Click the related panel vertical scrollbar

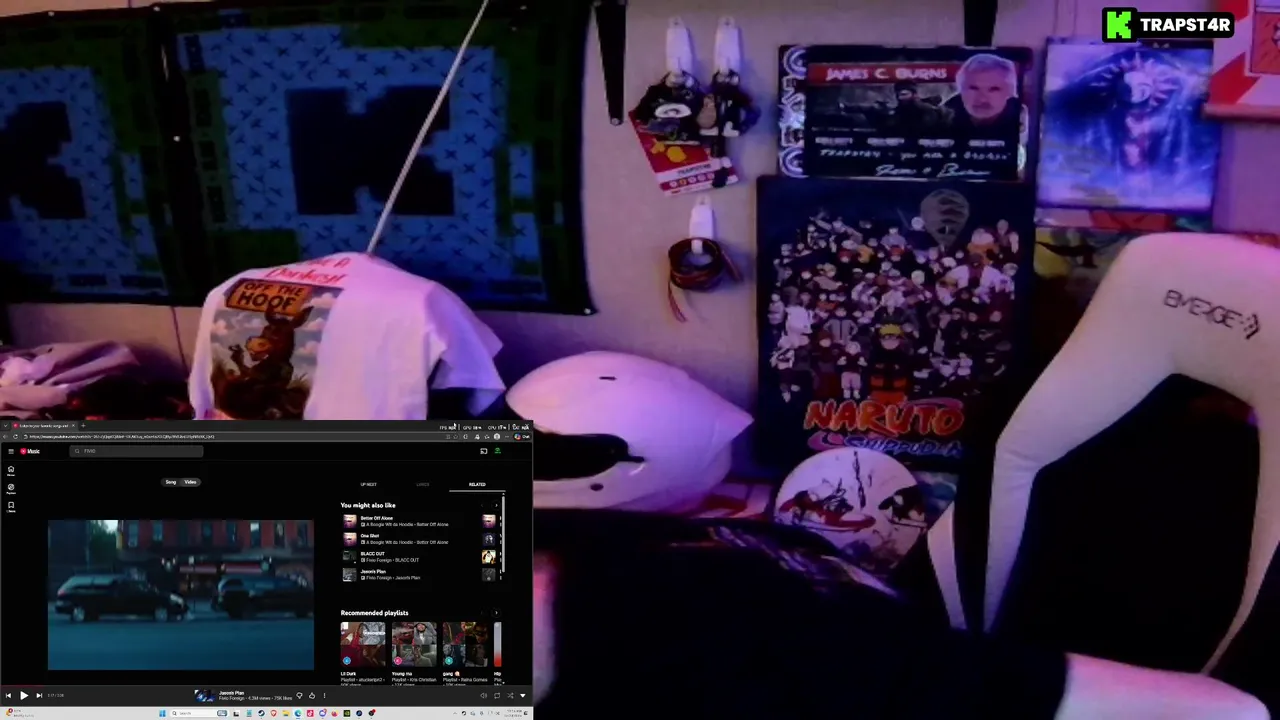click(x=503, y=535)
